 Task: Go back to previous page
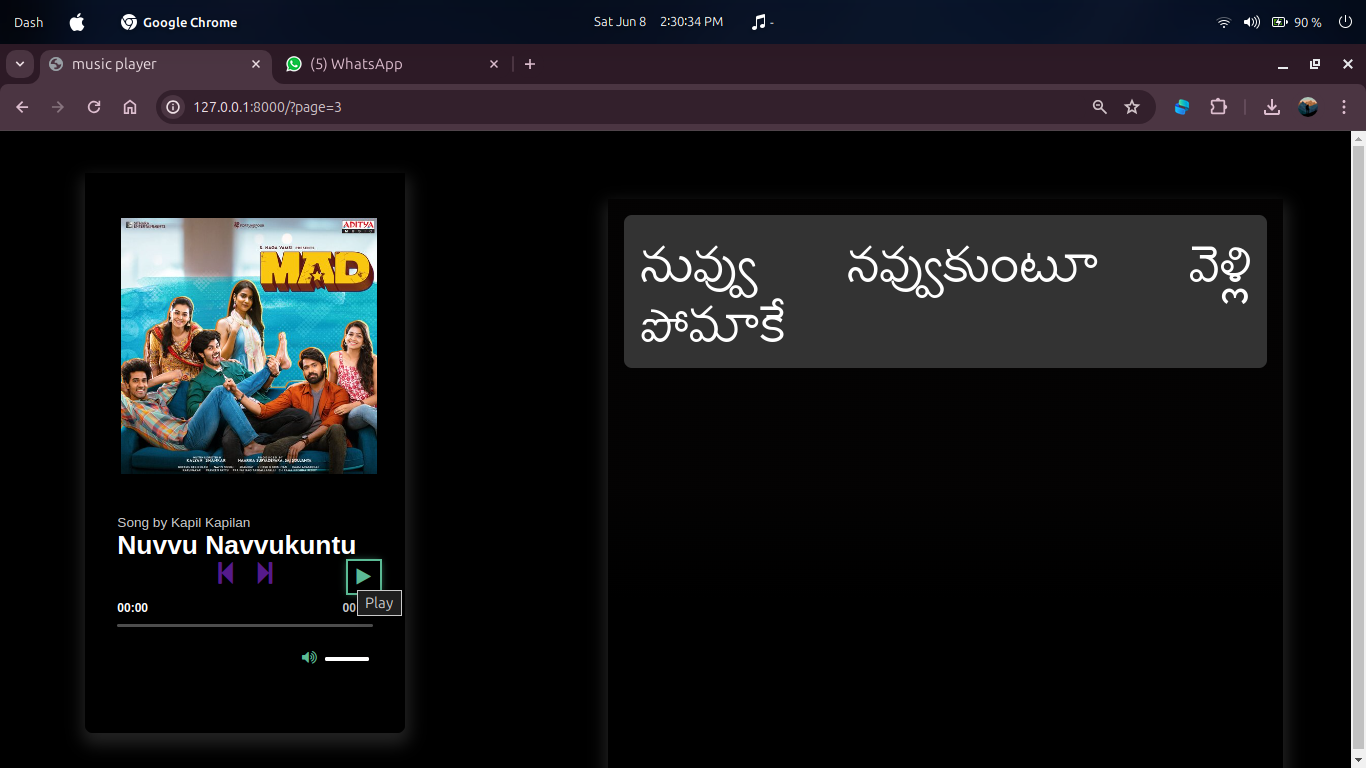point(22,107)
